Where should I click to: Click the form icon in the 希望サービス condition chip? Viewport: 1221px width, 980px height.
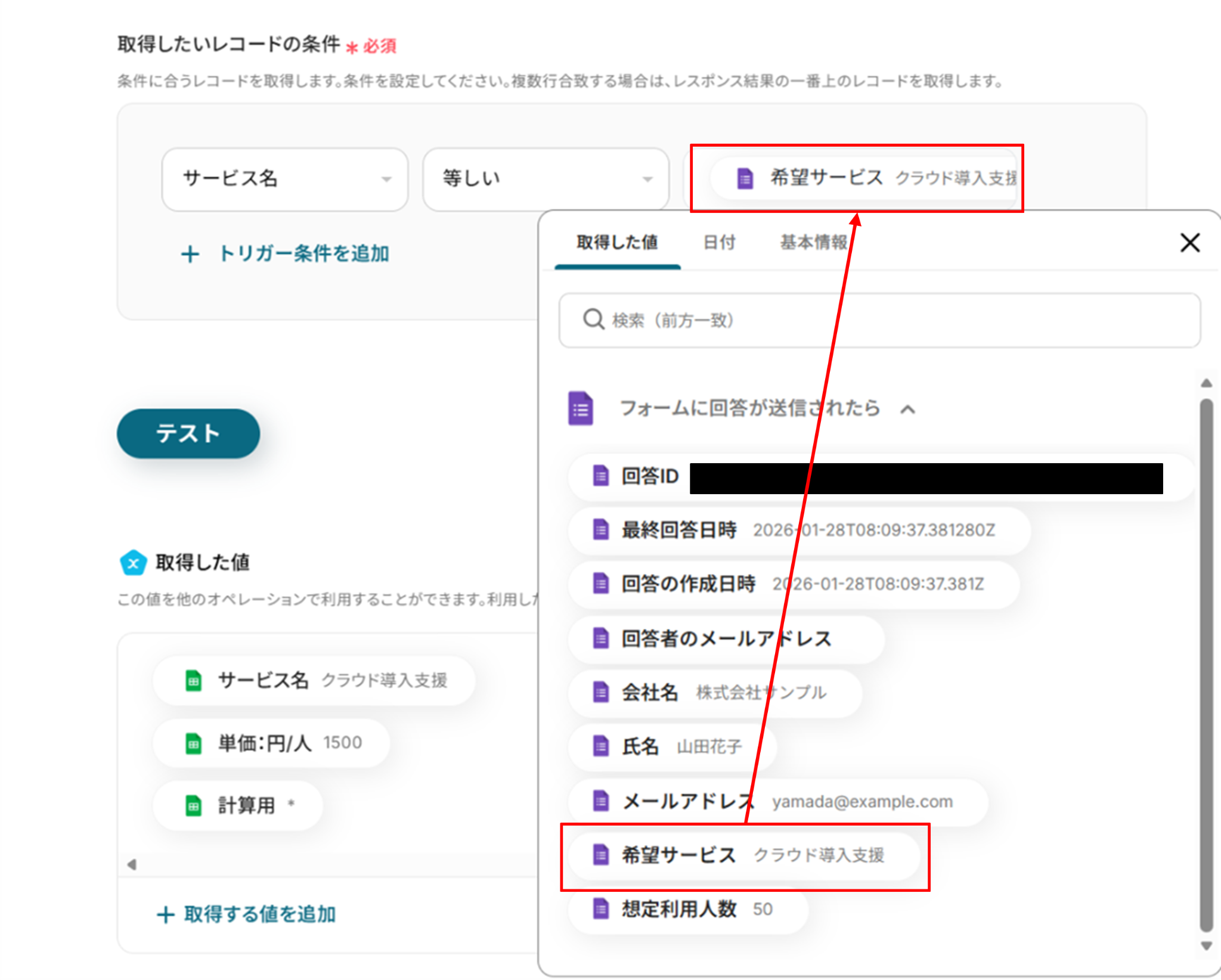(745, 178)
